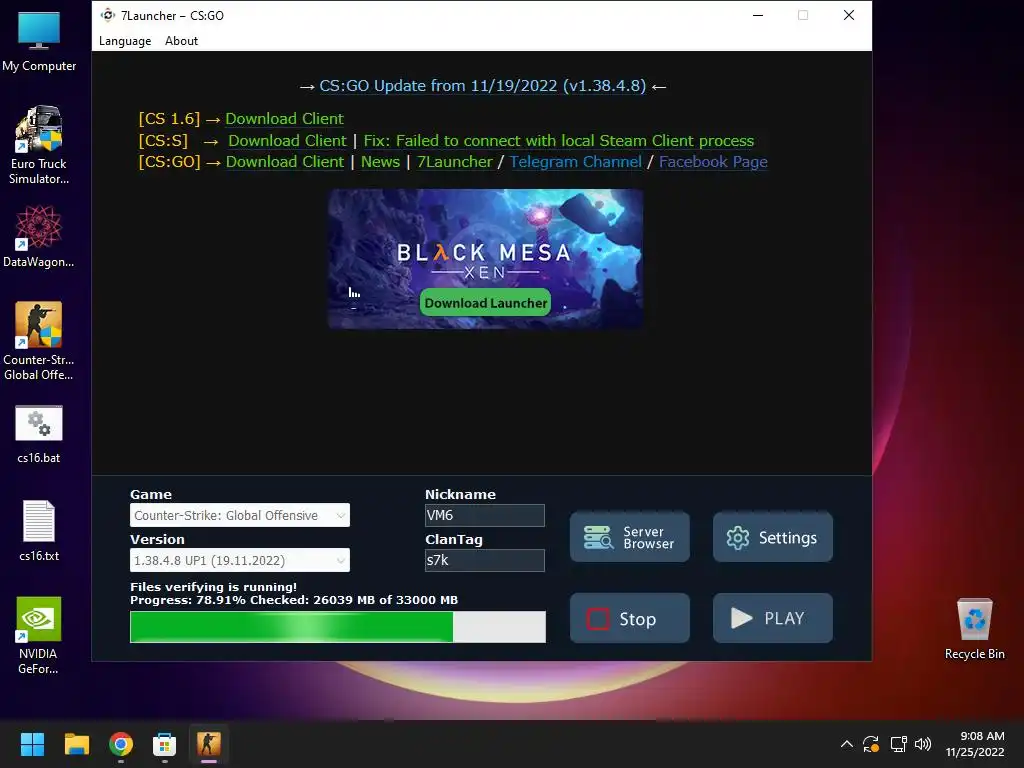
Task: Click the PLAY button
Action: pos(773,618)
